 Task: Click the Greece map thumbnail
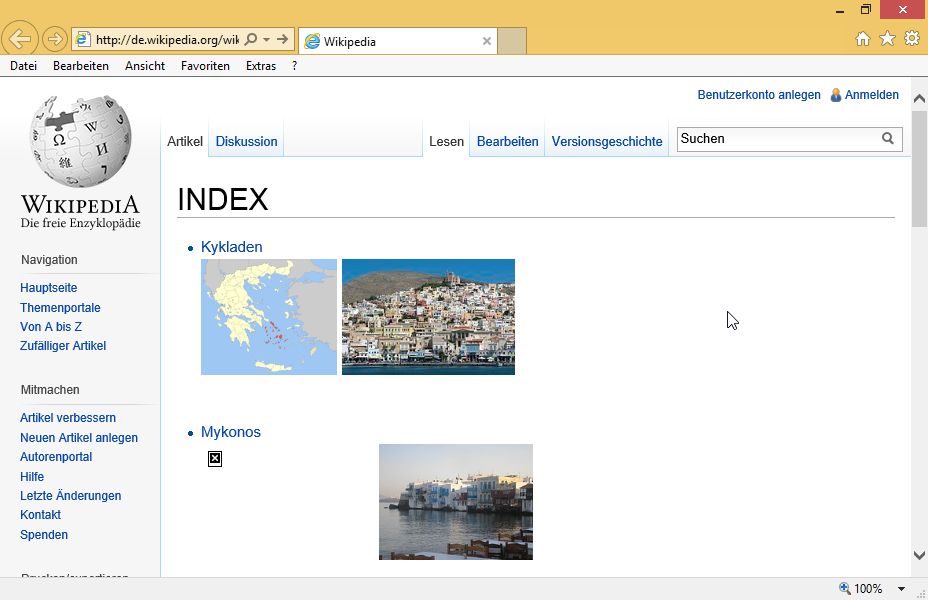[269, 317]
